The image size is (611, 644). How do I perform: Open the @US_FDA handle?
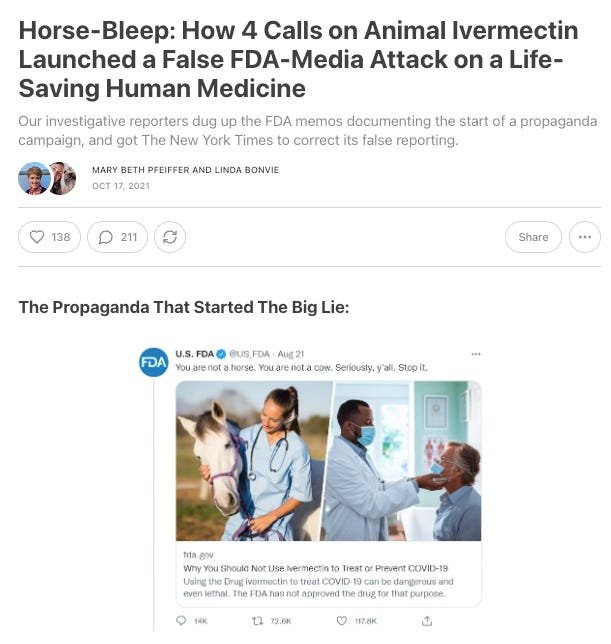tap(249, 354)
